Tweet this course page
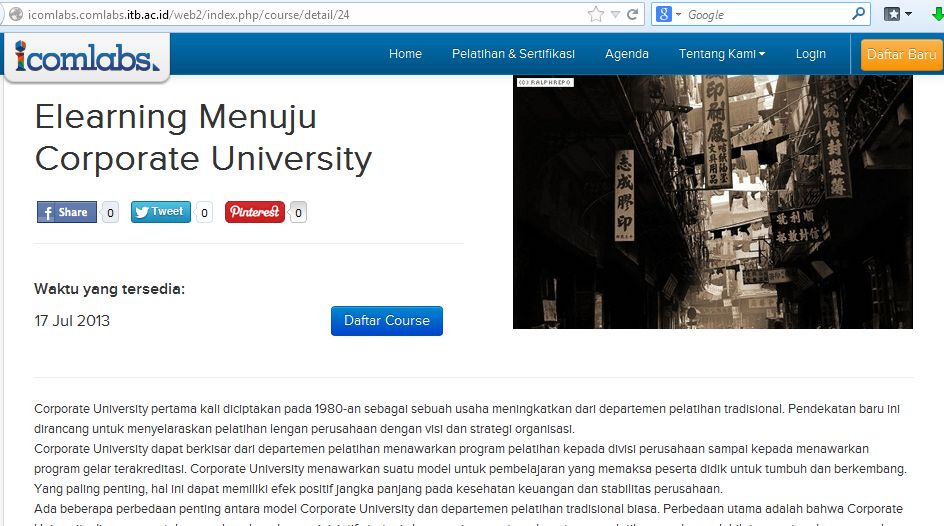Image resolution: width=944 pixels, height=526 pixels. (x=160, y=212)
